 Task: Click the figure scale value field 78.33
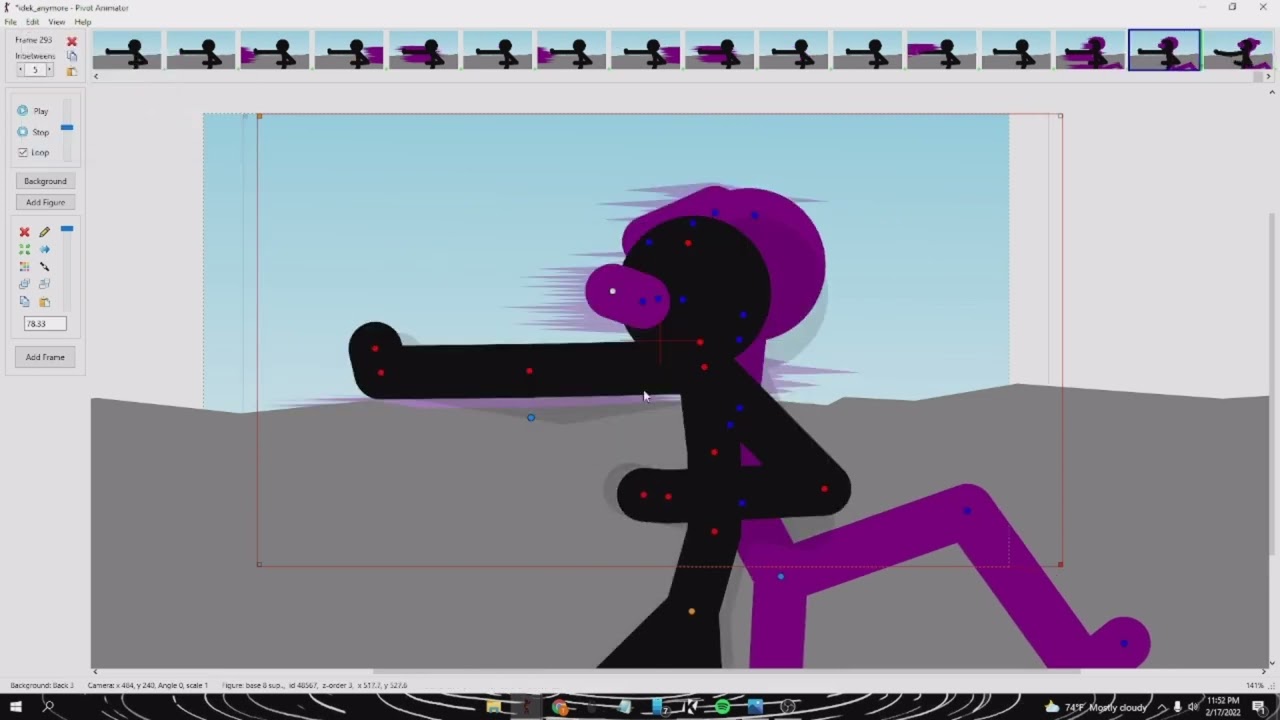(45, 324)
